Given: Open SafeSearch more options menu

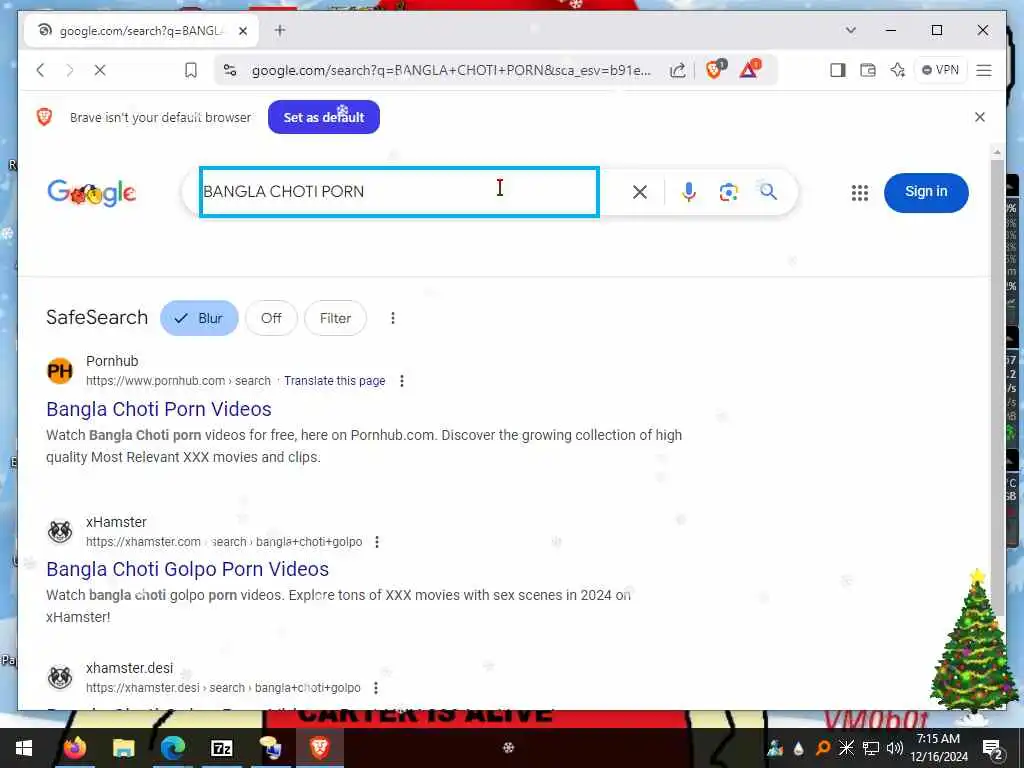Looking at the screenshot, I should [x=392, y=318].
